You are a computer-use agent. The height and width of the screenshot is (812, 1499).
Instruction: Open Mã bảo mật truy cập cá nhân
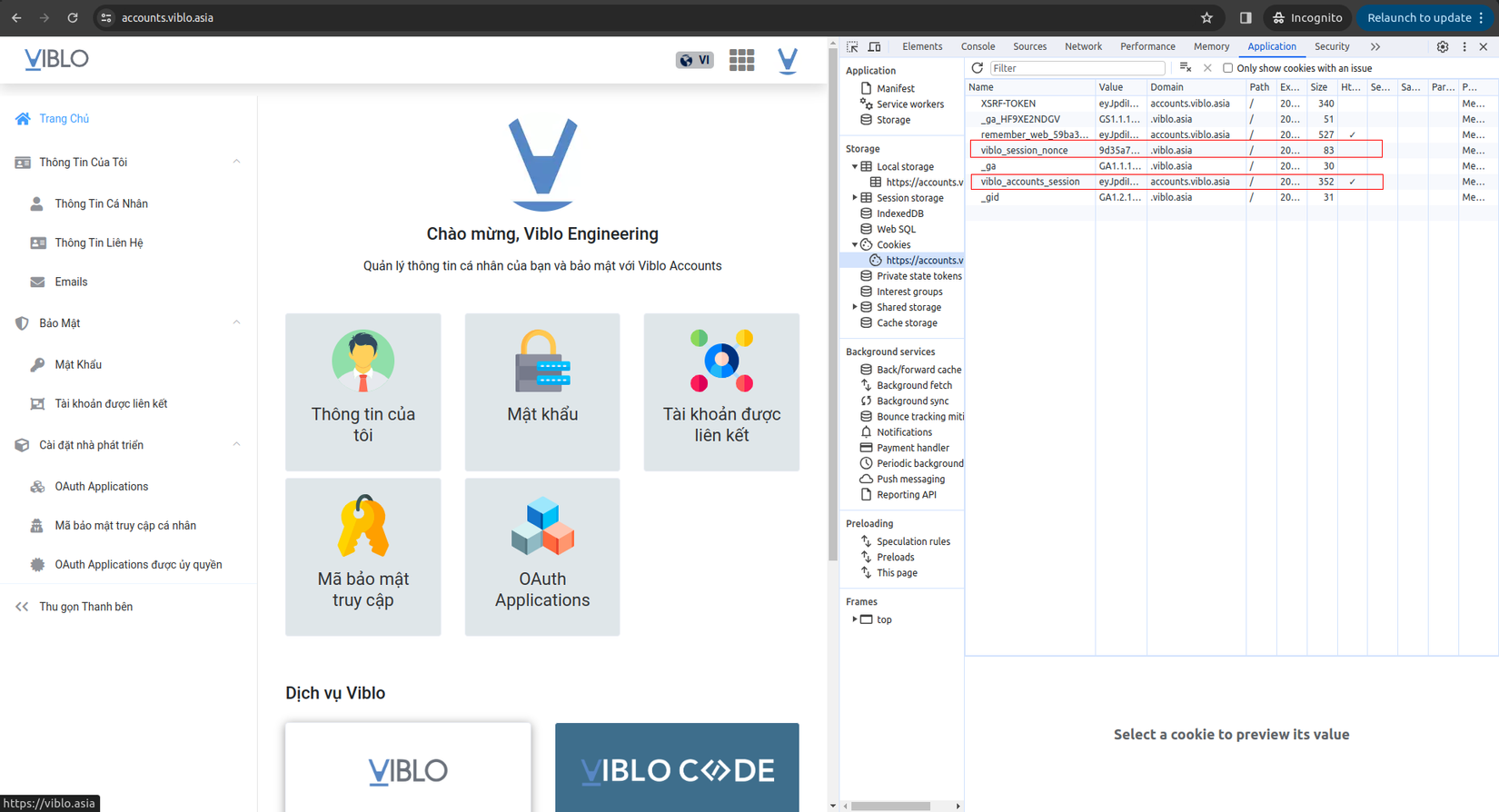pos(125,525)
